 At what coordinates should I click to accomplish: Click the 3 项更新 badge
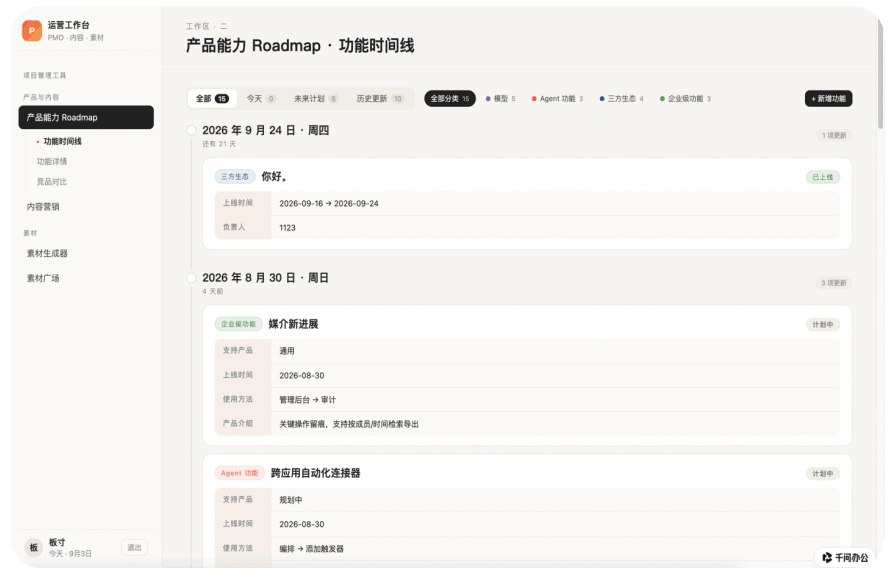point(834,283)
